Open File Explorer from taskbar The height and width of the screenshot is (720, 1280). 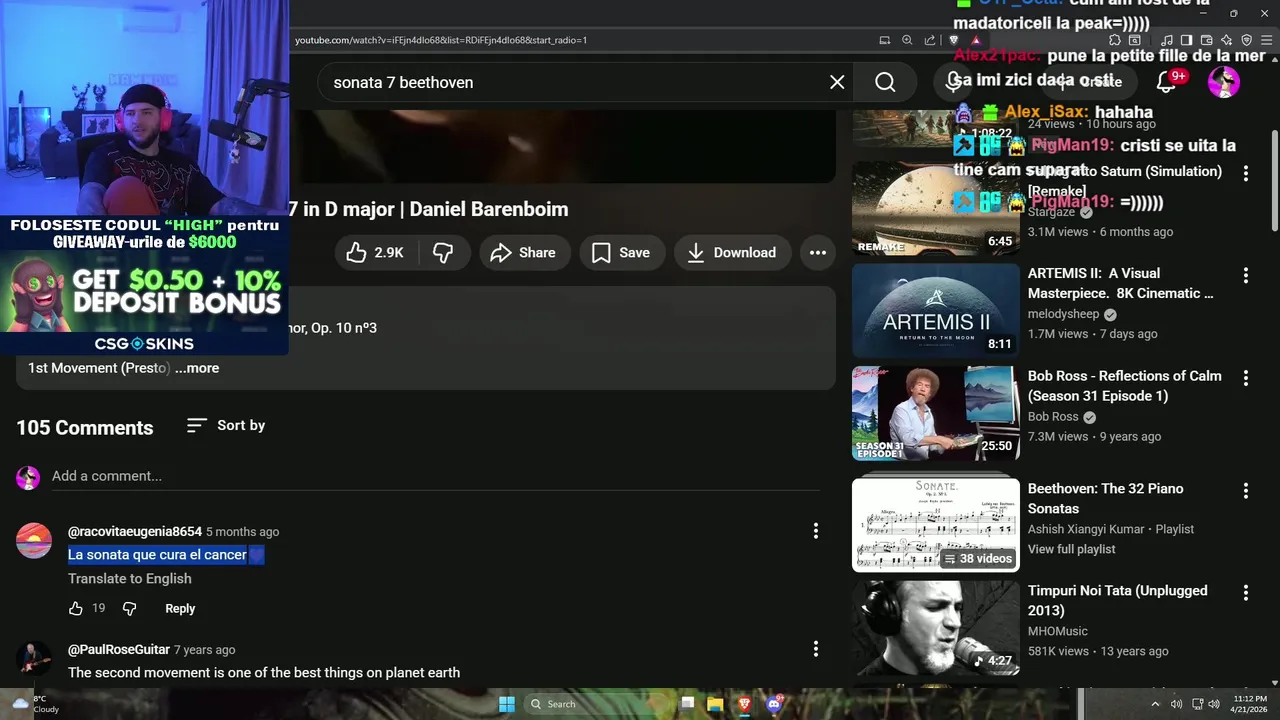(715, 704)
